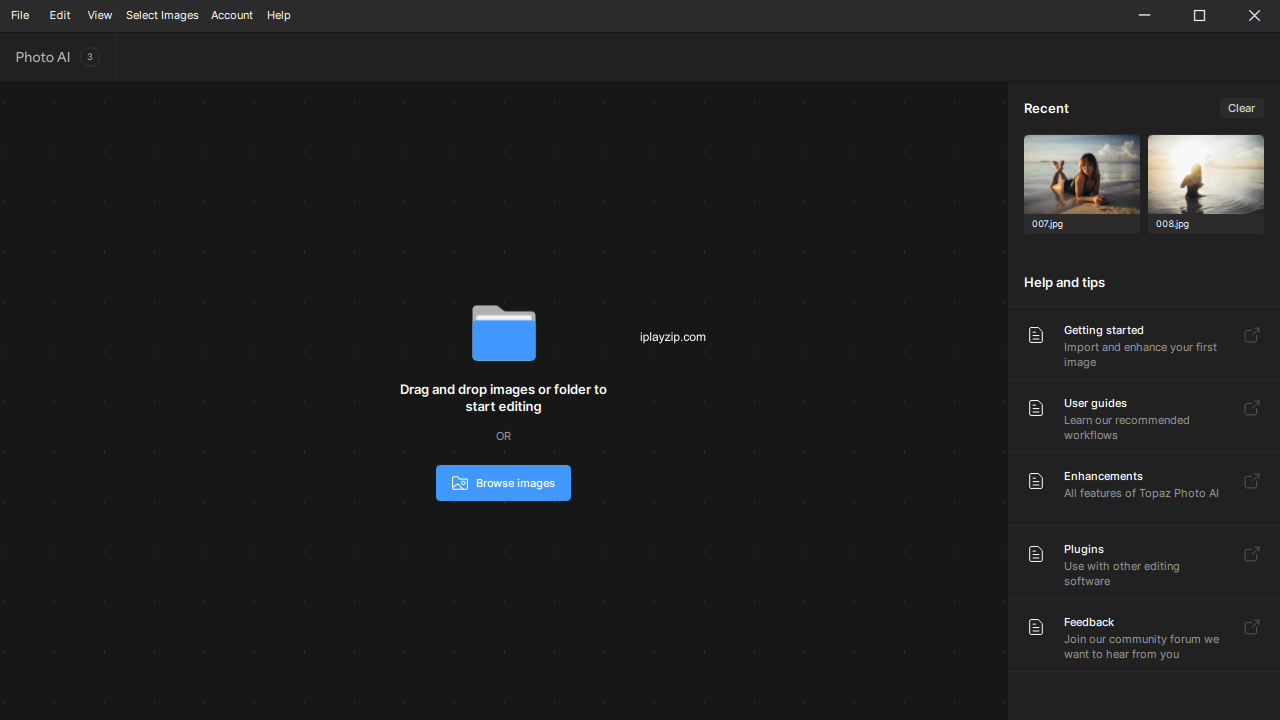Click external link icon beside Feedback
Viewport: 1280px width, 720px height.
(x=1251, y=627)
